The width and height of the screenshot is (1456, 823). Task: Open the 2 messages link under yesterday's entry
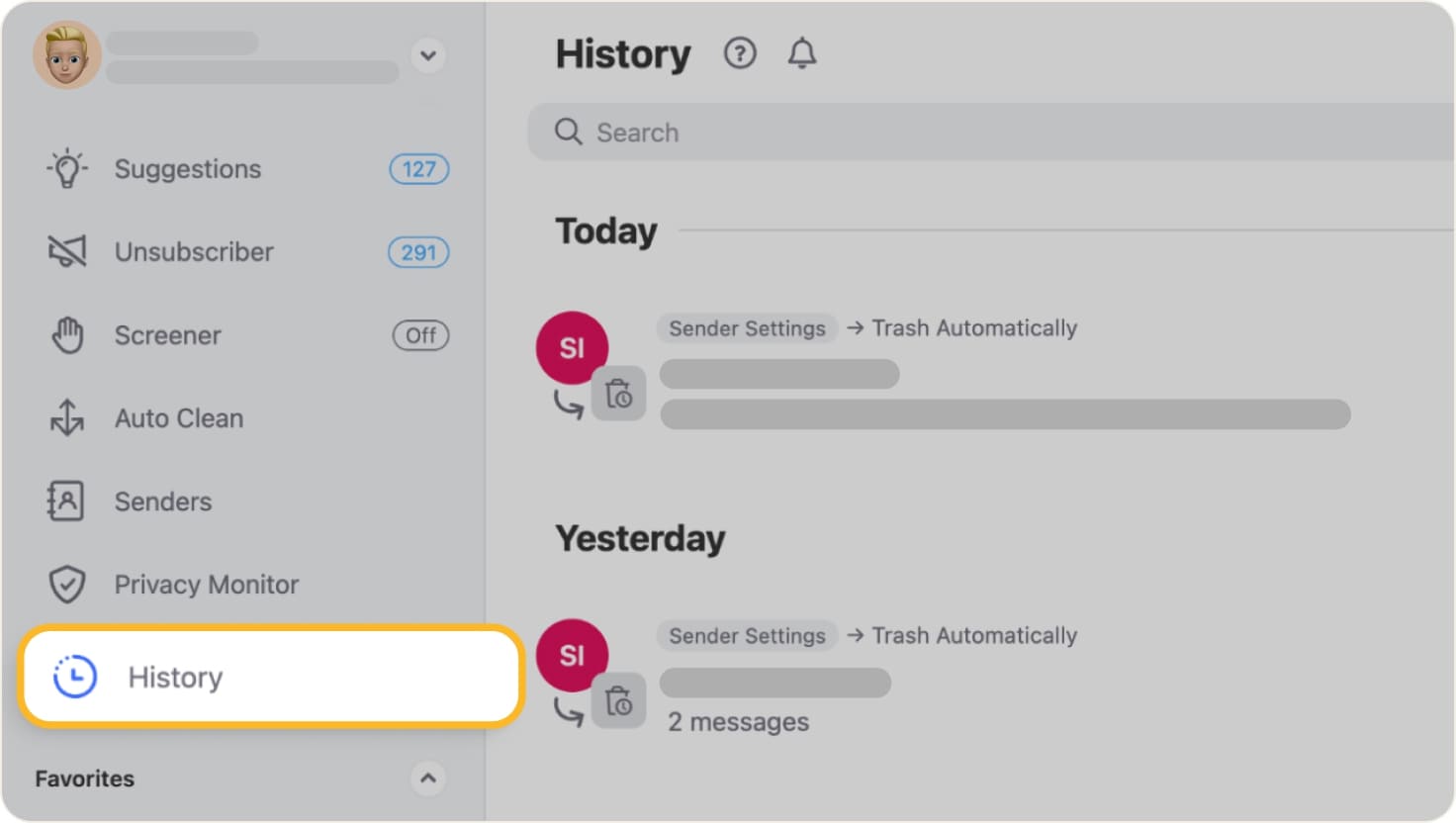pyautogui.click(x=738, y=721)
